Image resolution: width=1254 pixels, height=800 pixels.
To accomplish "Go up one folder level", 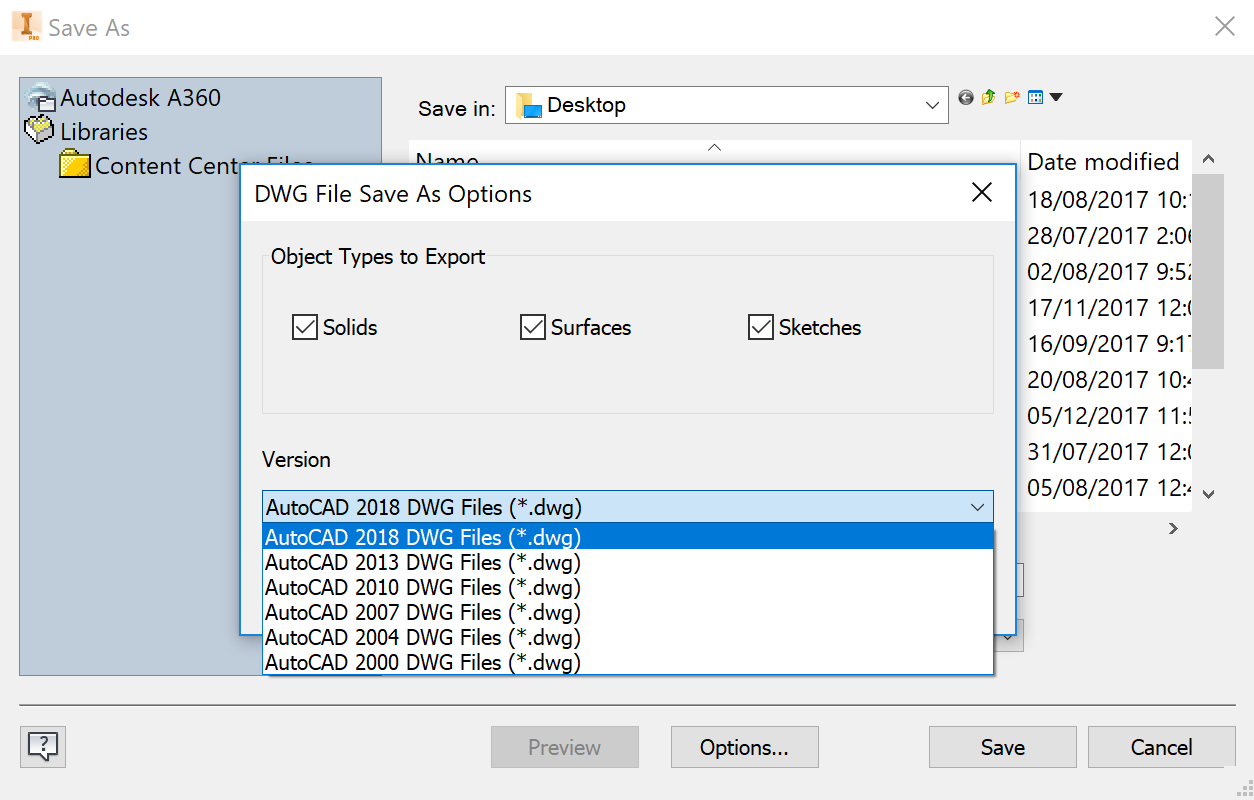I will pos(989,98).
